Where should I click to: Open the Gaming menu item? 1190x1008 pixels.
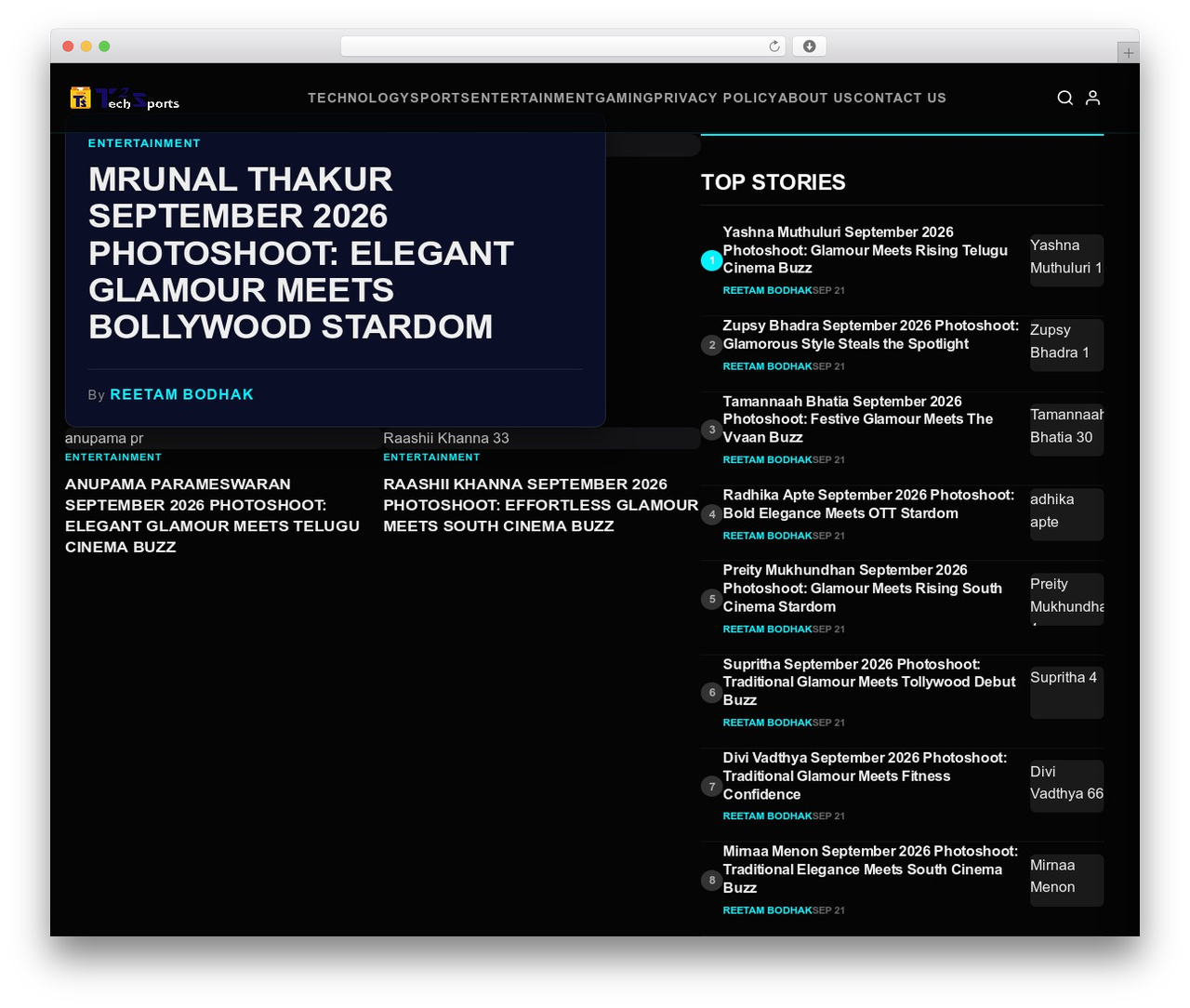pos(624,98)
